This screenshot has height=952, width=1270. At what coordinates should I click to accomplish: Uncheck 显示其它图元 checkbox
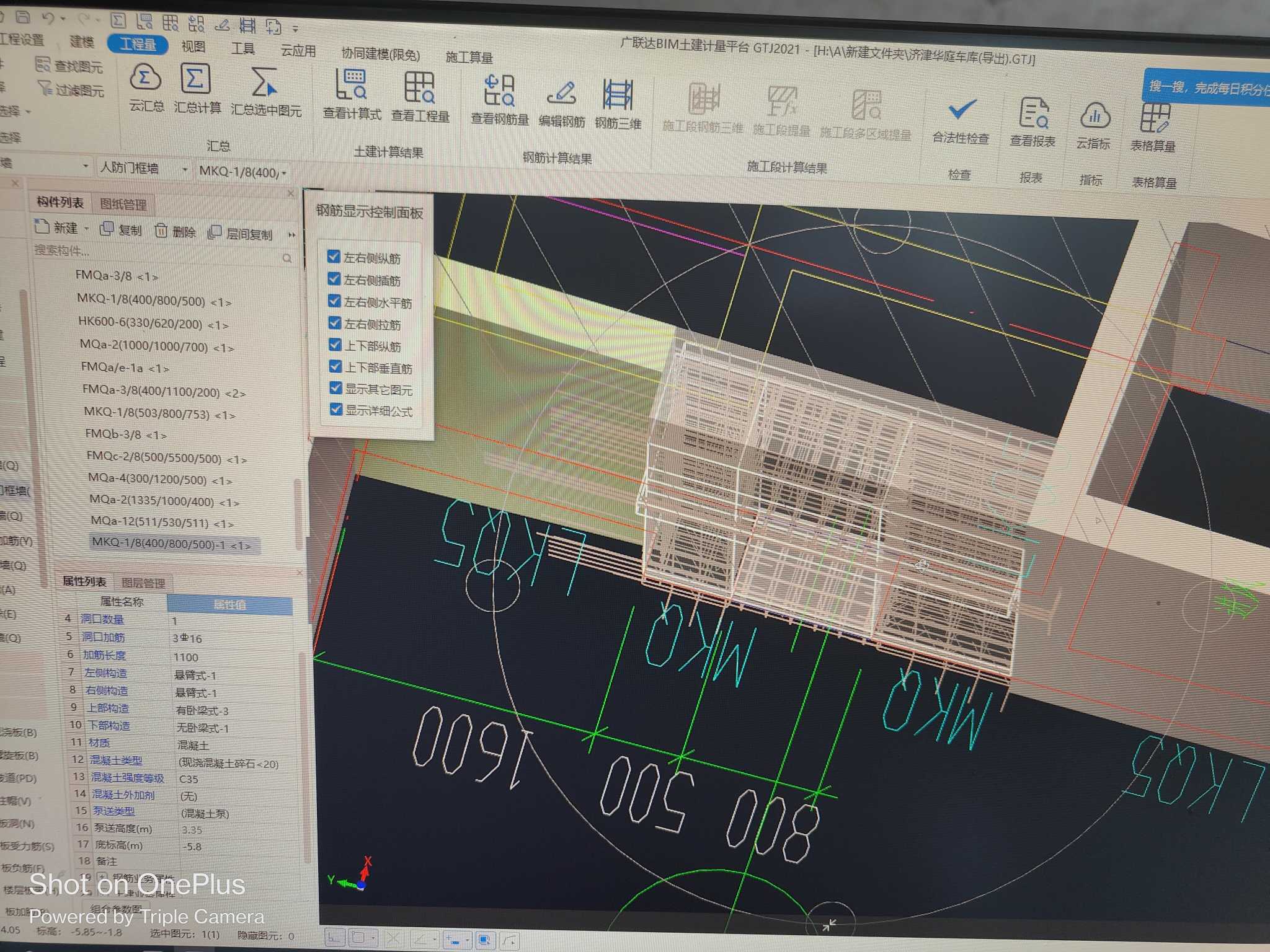pyautogui.click(x=335, y=388)
